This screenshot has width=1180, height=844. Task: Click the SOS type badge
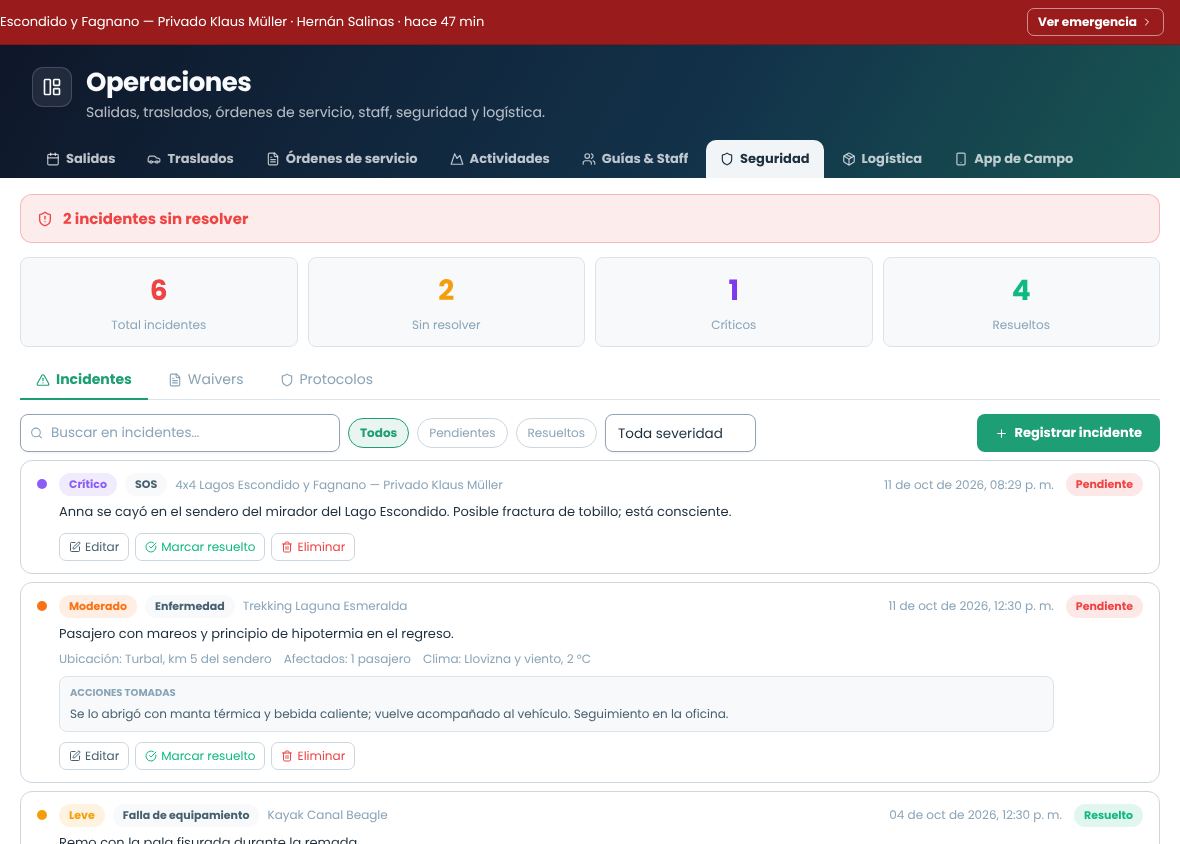coord(146,484)
